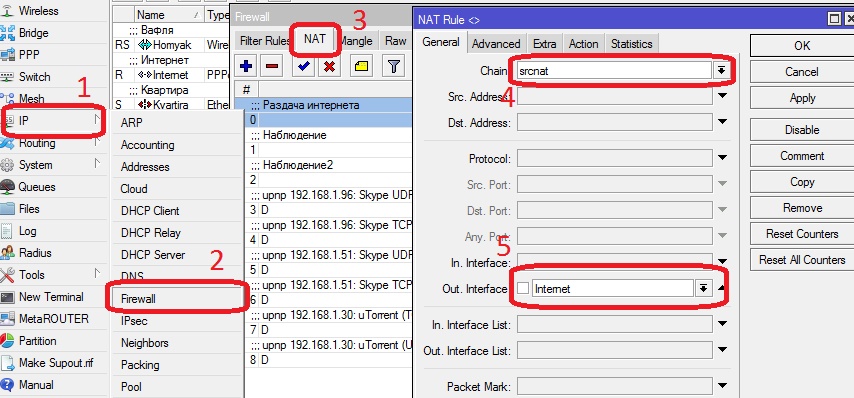Image resolution: width=854 pixels, height=398 pixels.
Task: Click the Dst. Address input field
Action: [614, 123]
